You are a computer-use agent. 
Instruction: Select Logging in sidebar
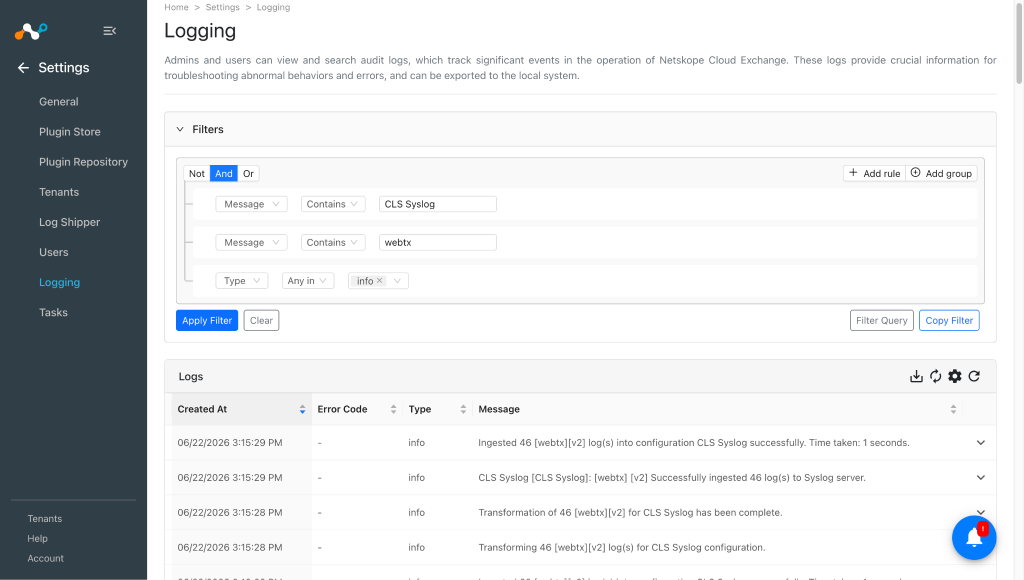pos(59,282)
